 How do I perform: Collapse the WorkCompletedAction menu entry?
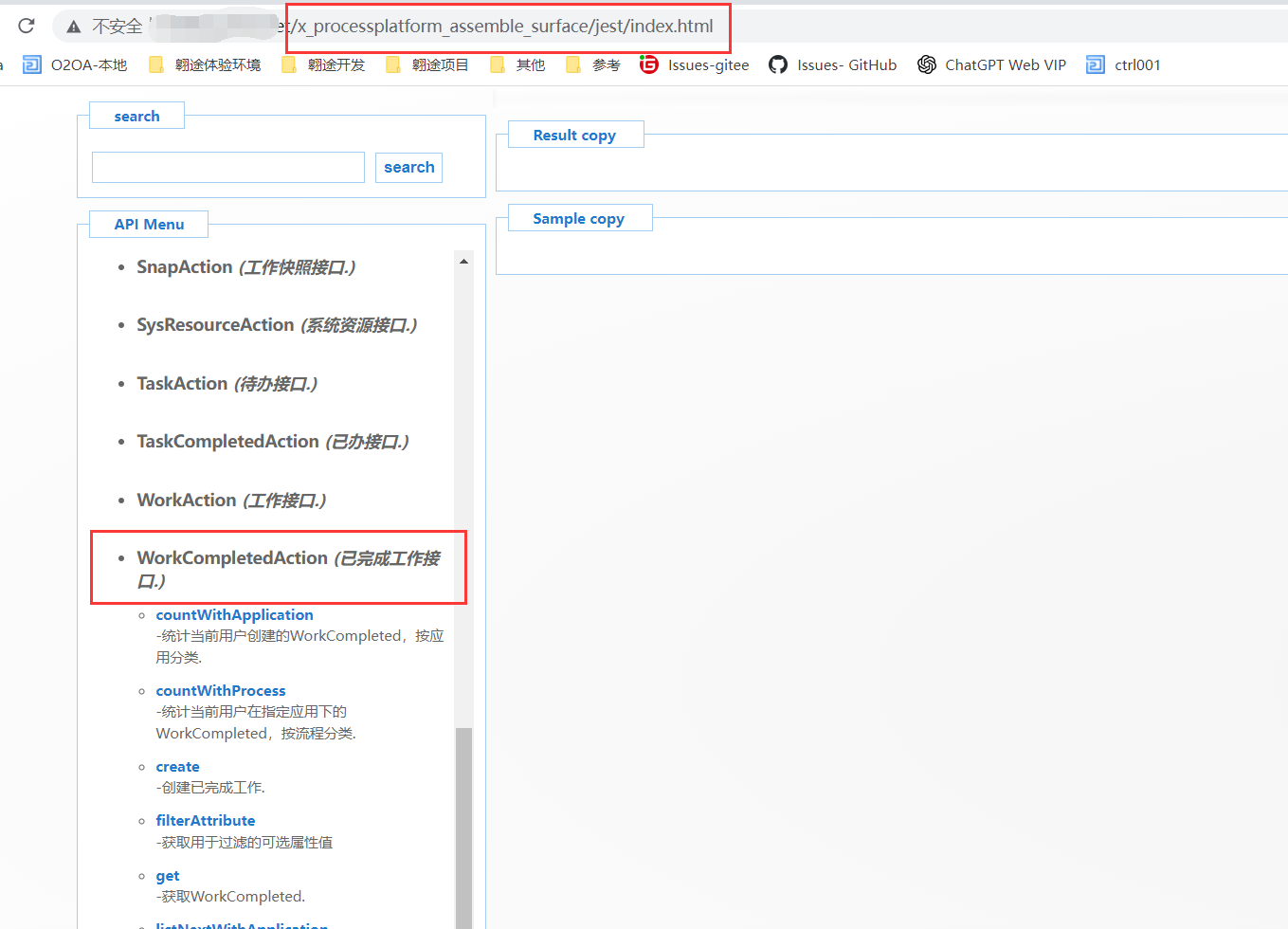pyautogui.click(x=288, y=569)
